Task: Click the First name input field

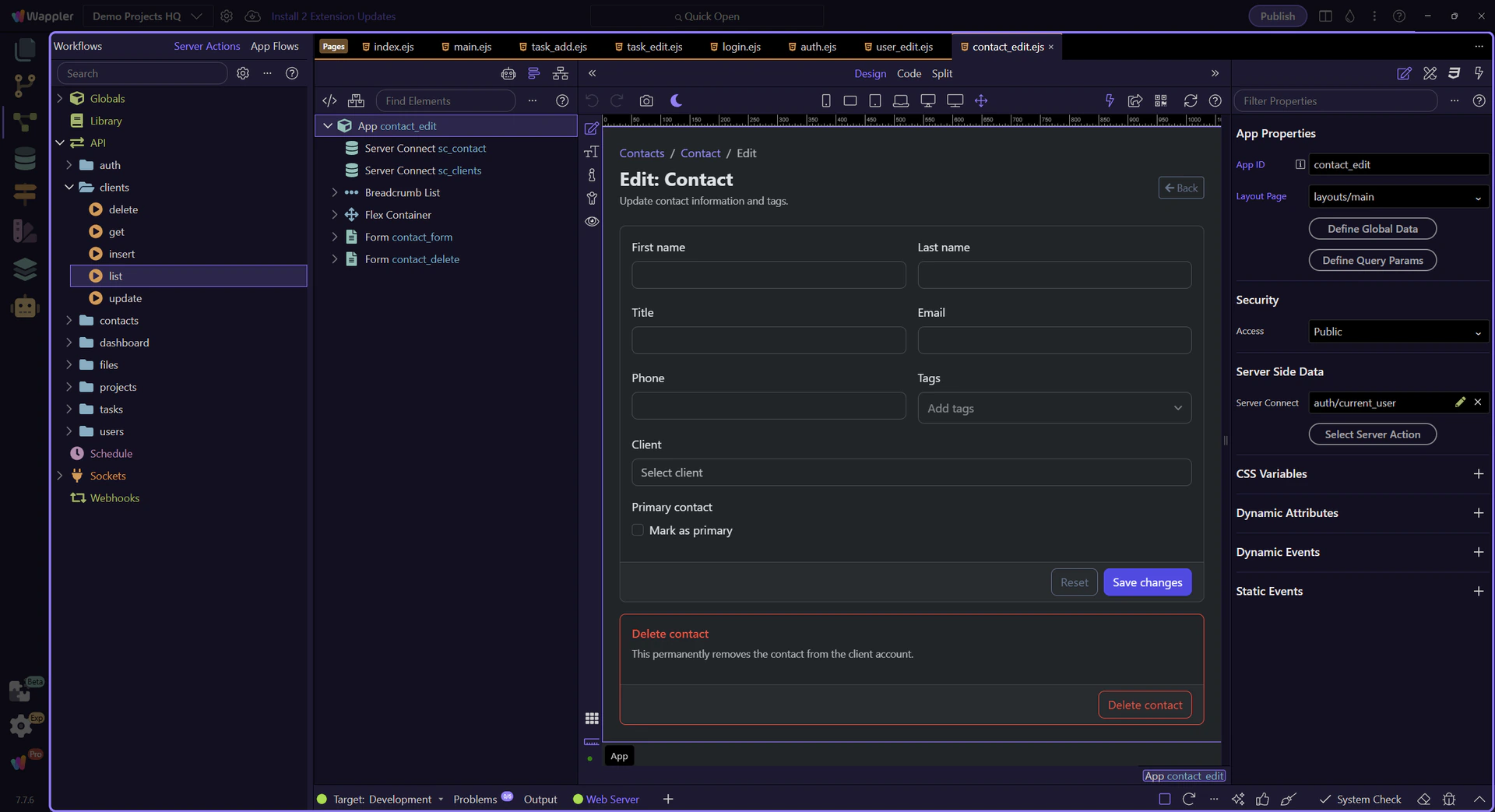Action: point(768,275)
